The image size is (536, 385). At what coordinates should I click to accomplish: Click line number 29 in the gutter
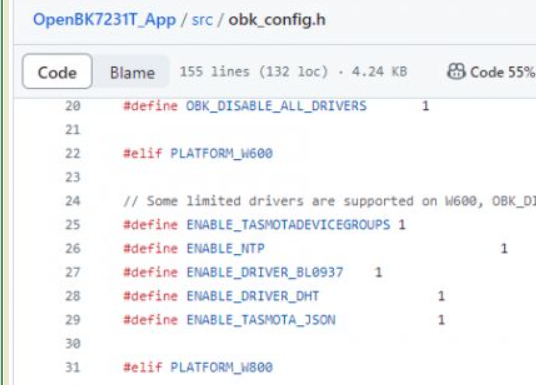pos(72,320)
